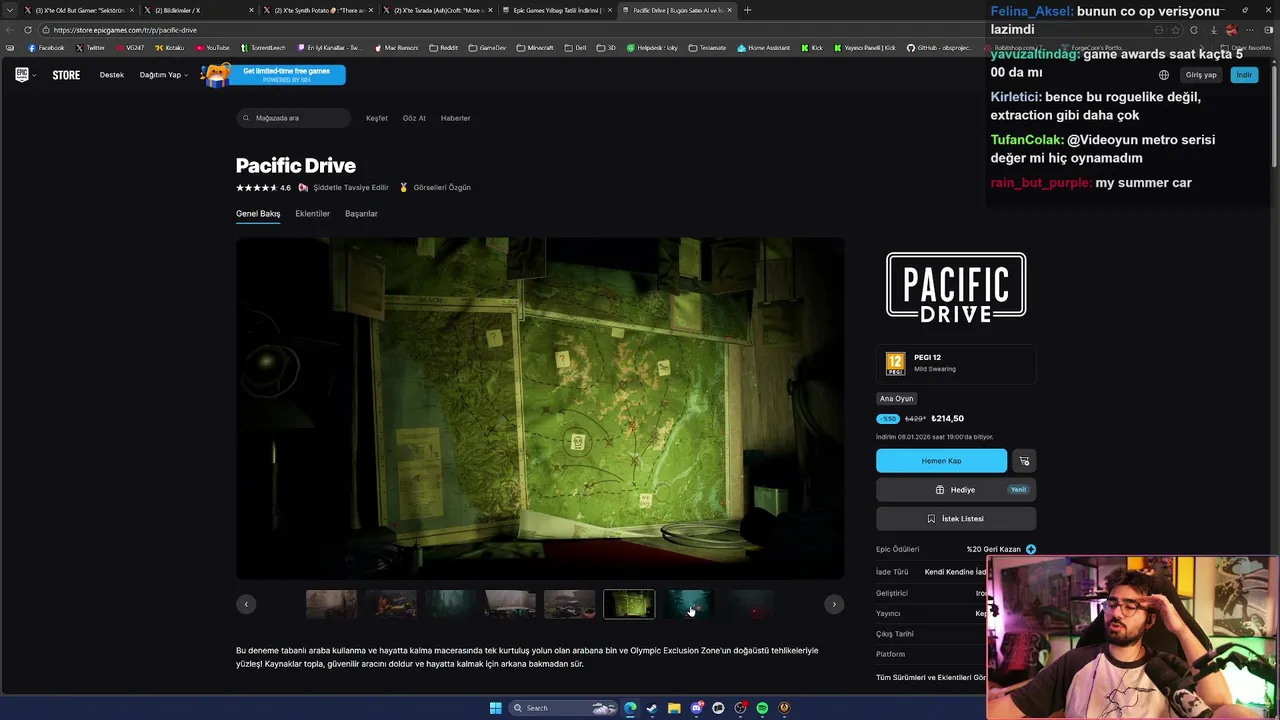The width and height of the screenshot is (1280, 720).
Task: Open File Explorer from the taskbar
Action: click(674, 708)
